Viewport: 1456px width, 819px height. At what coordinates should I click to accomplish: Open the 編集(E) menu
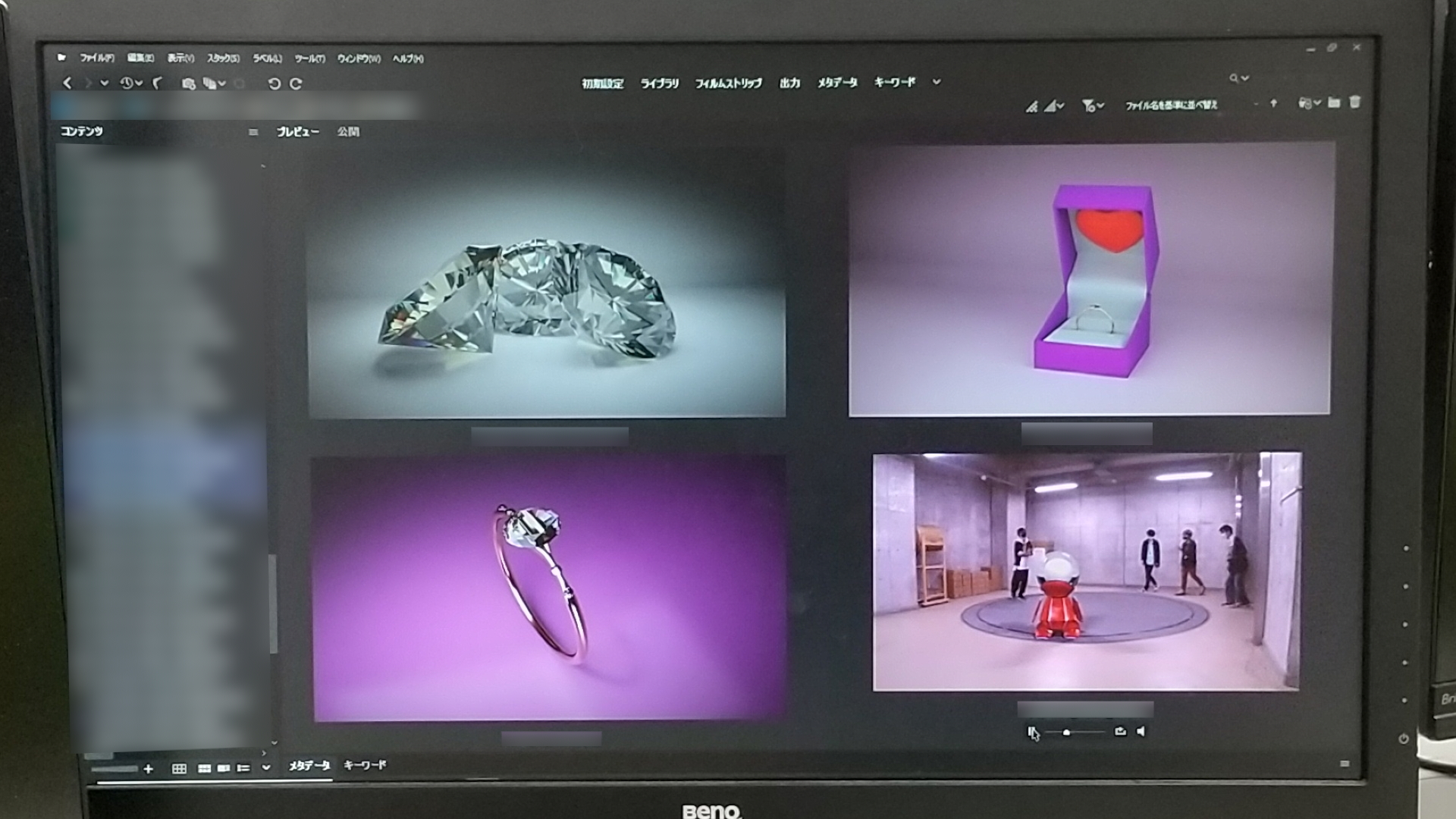[x=140, y=58]
